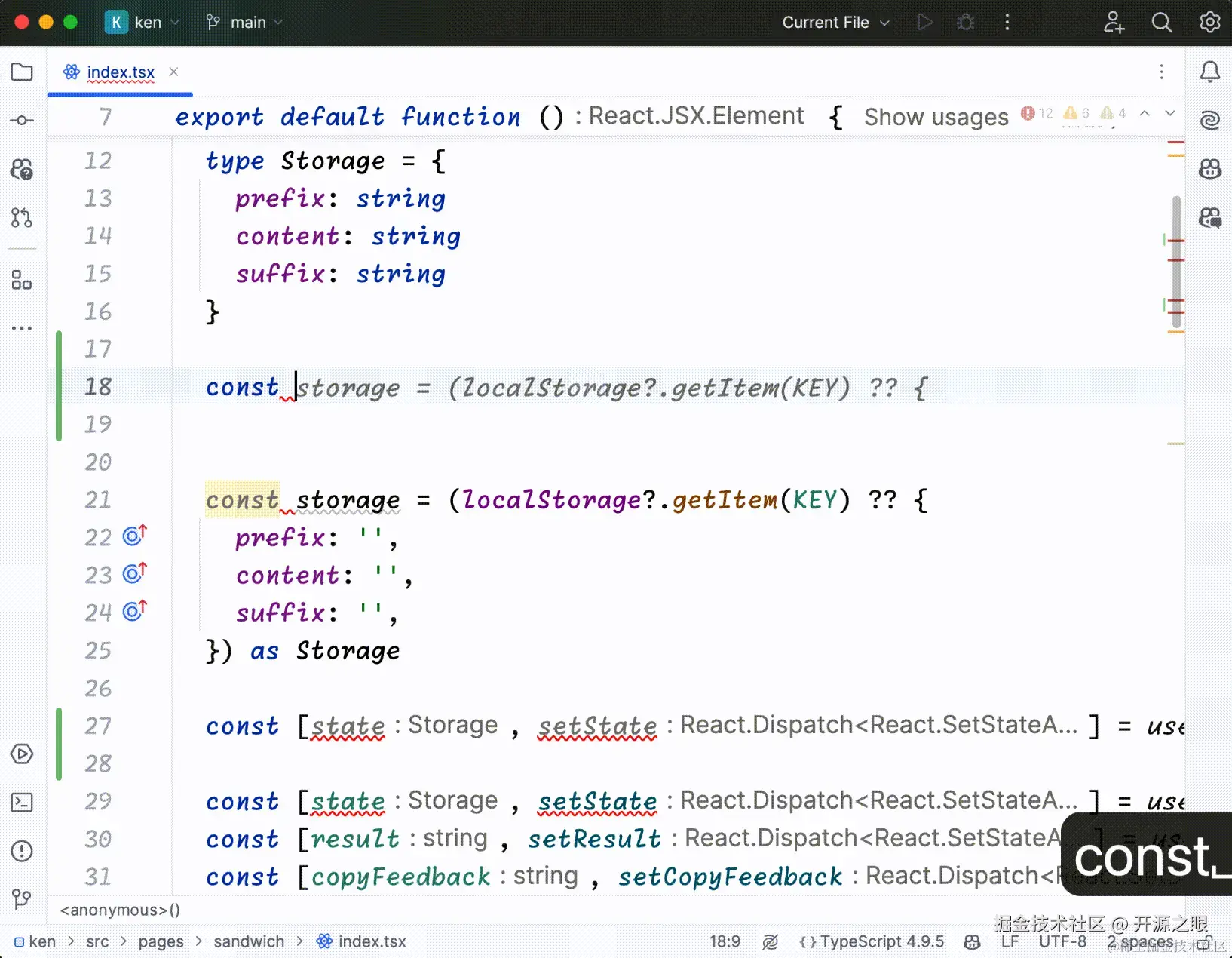Click the index.tsx breadcrumb in navigation bar

click(362, 941)
